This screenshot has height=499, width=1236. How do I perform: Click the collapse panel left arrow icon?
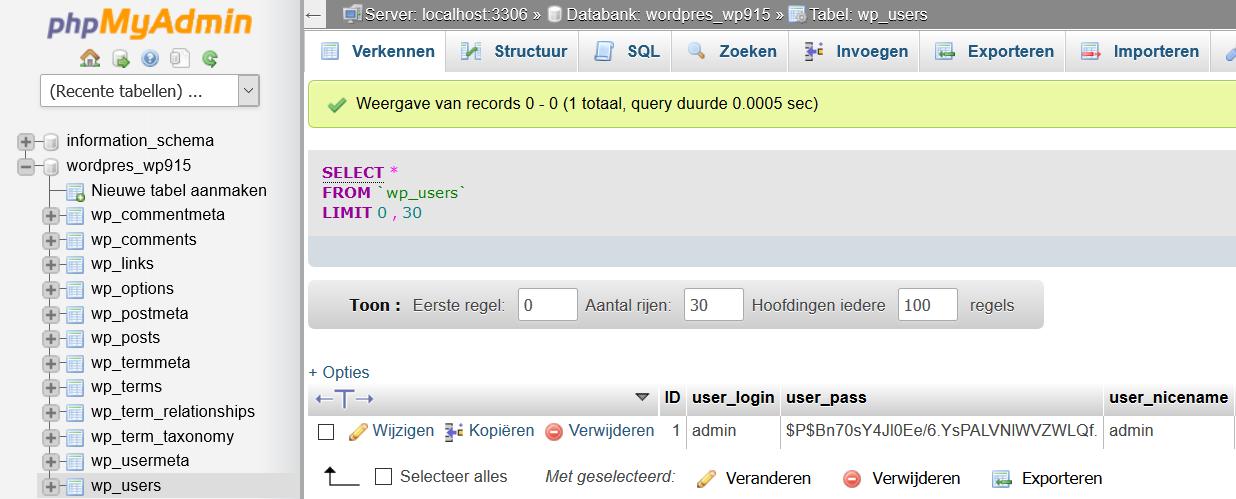pyautogui.click(x=313, y=14)
